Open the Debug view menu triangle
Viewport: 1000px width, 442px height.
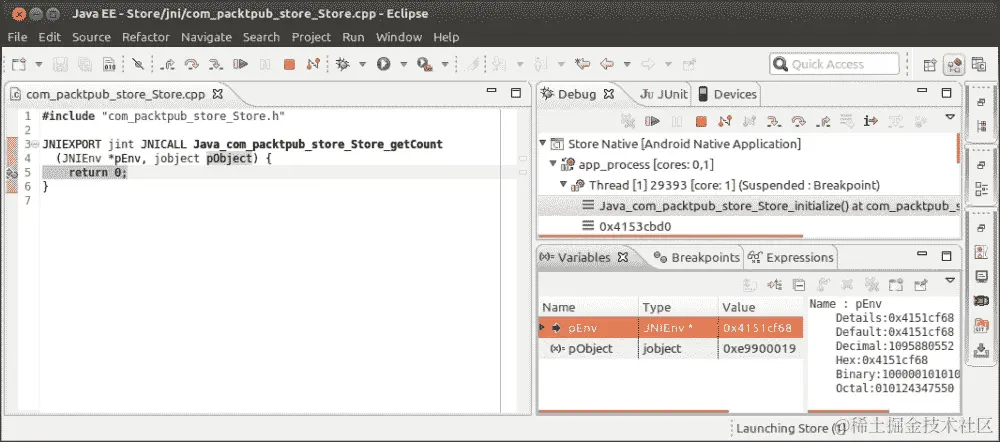click(x=950, y=117)
